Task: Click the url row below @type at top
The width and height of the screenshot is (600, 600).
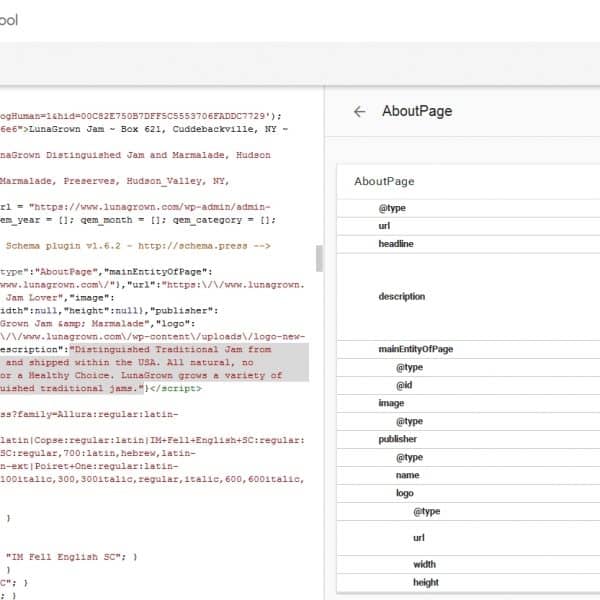Action: (x=468, y=226)
